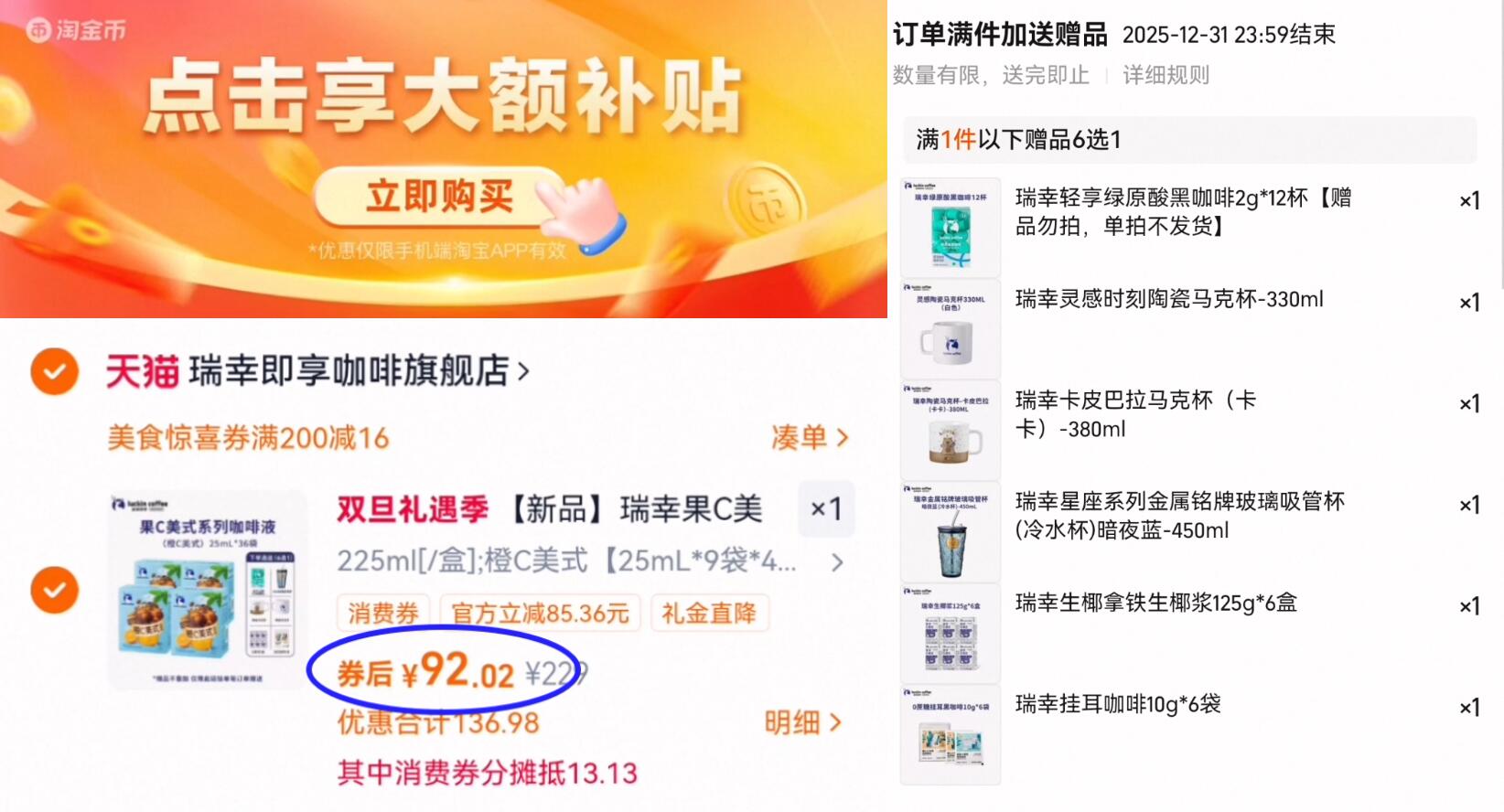Select the 星座系列玻璃吸管杯 gift image
1504x812 pixels.
pos(951,532)
